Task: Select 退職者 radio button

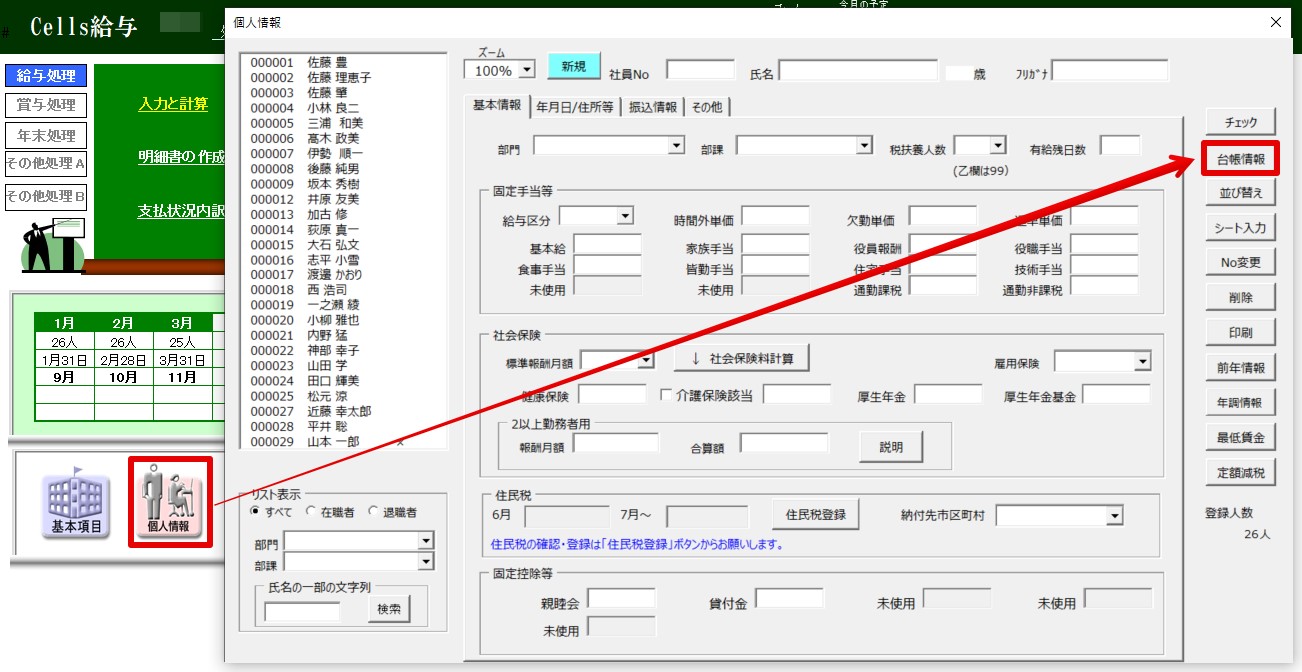Action: click(x=374, y=512)
